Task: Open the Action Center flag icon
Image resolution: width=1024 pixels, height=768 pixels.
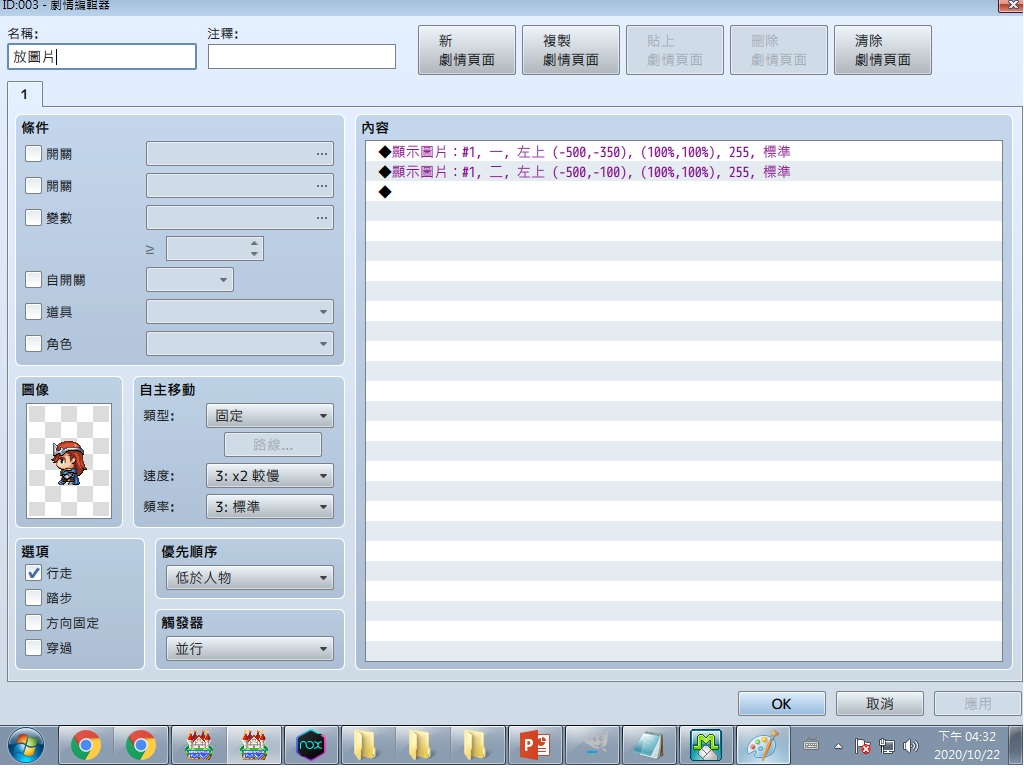Action: tap(862, 746)
